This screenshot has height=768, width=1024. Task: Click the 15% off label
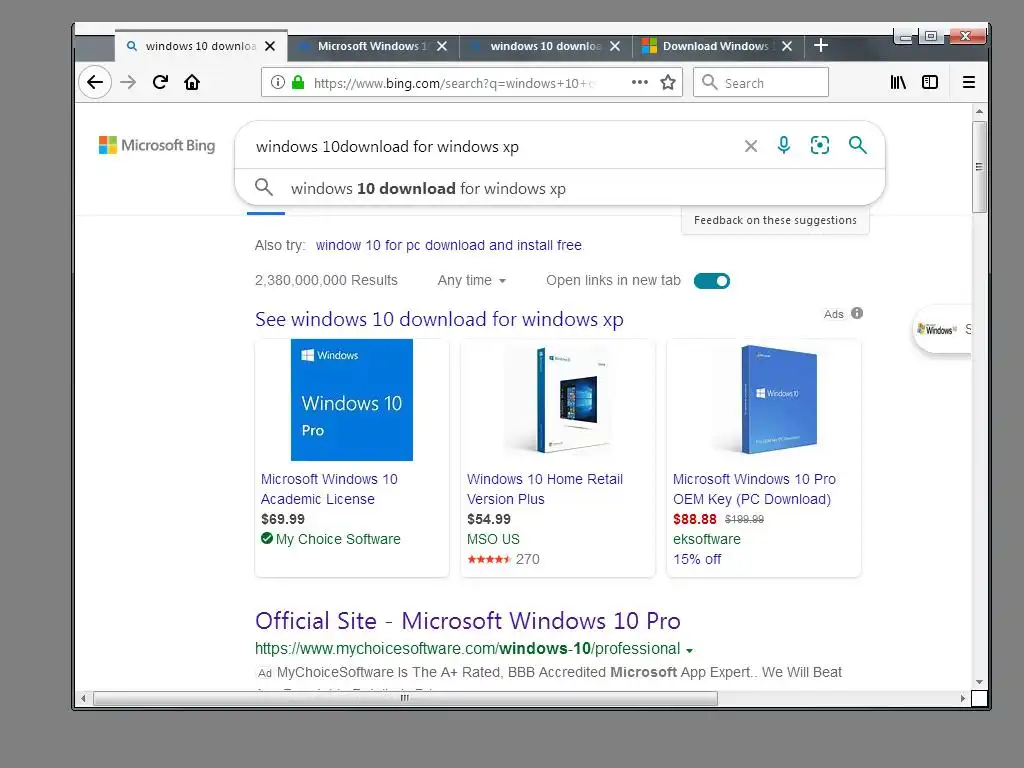(x=697, y=560)
